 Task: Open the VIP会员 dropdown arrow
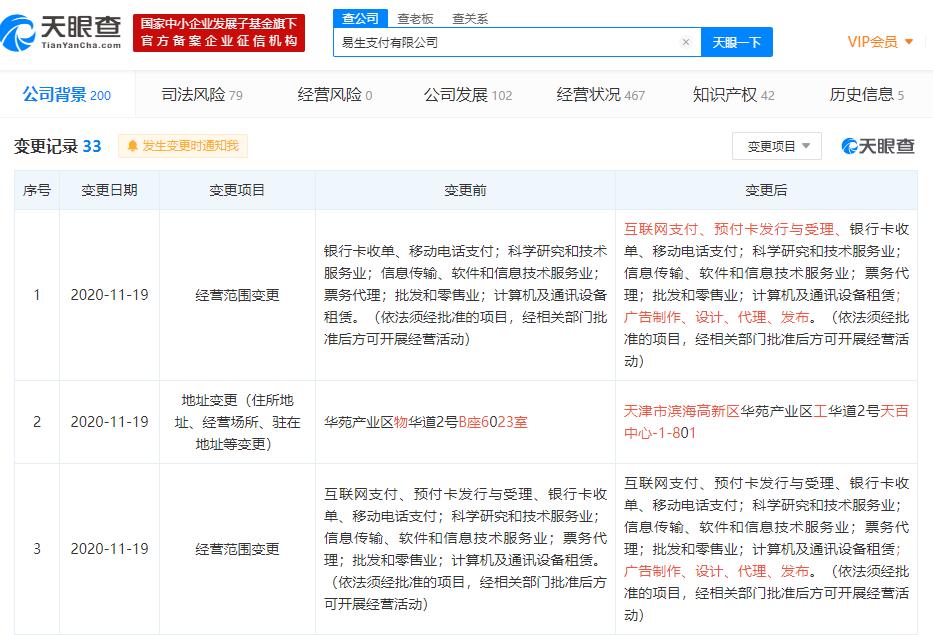(x=909, y=42)
